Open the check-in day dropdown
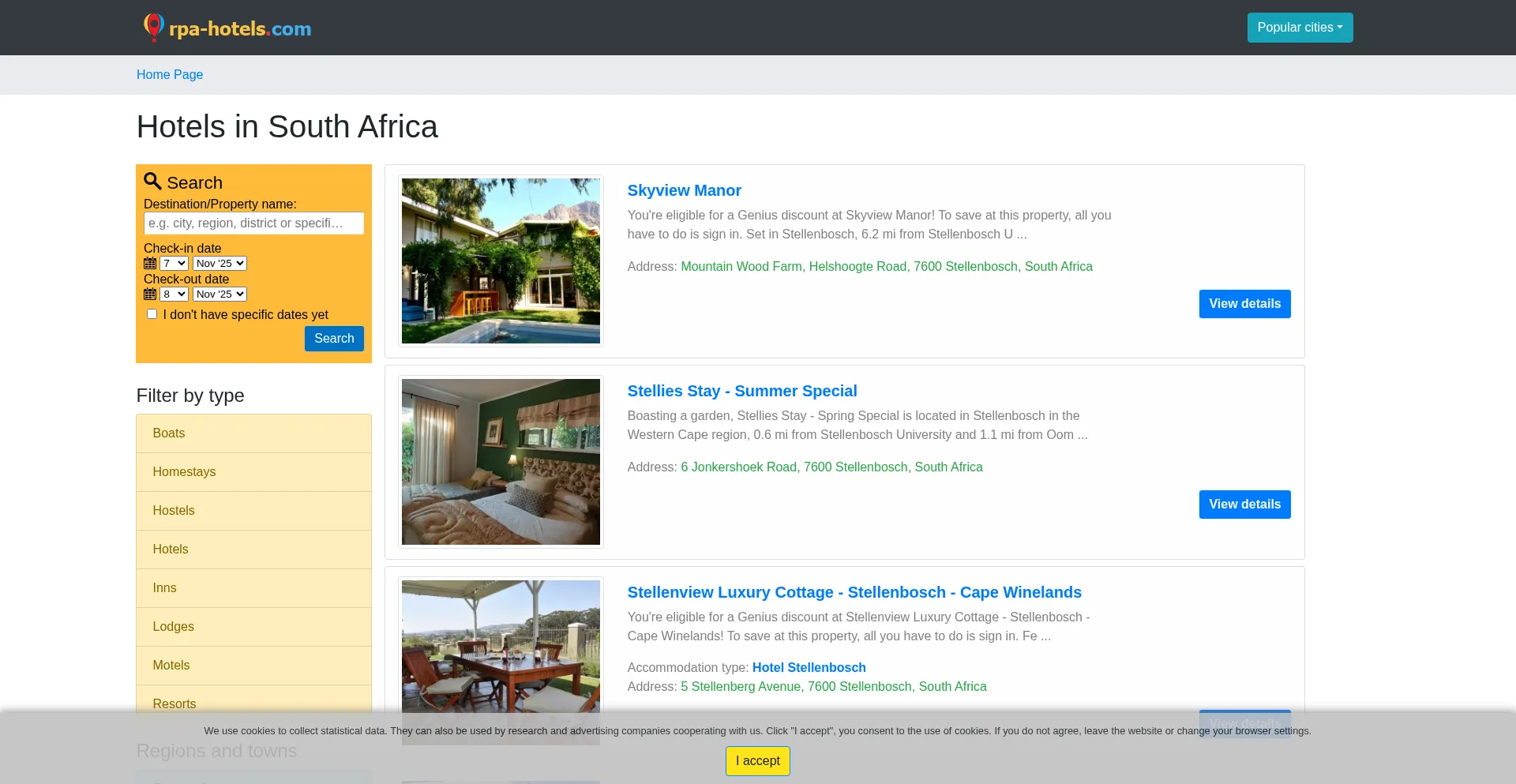 pyautogui.click(x=174, y=264)
